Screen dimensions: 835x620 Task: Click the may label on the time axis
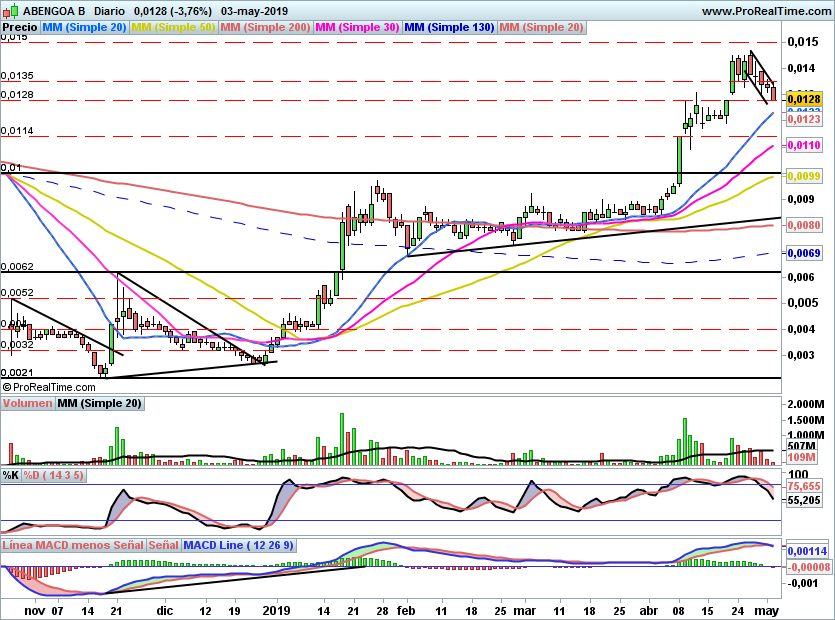click(767, 610)
